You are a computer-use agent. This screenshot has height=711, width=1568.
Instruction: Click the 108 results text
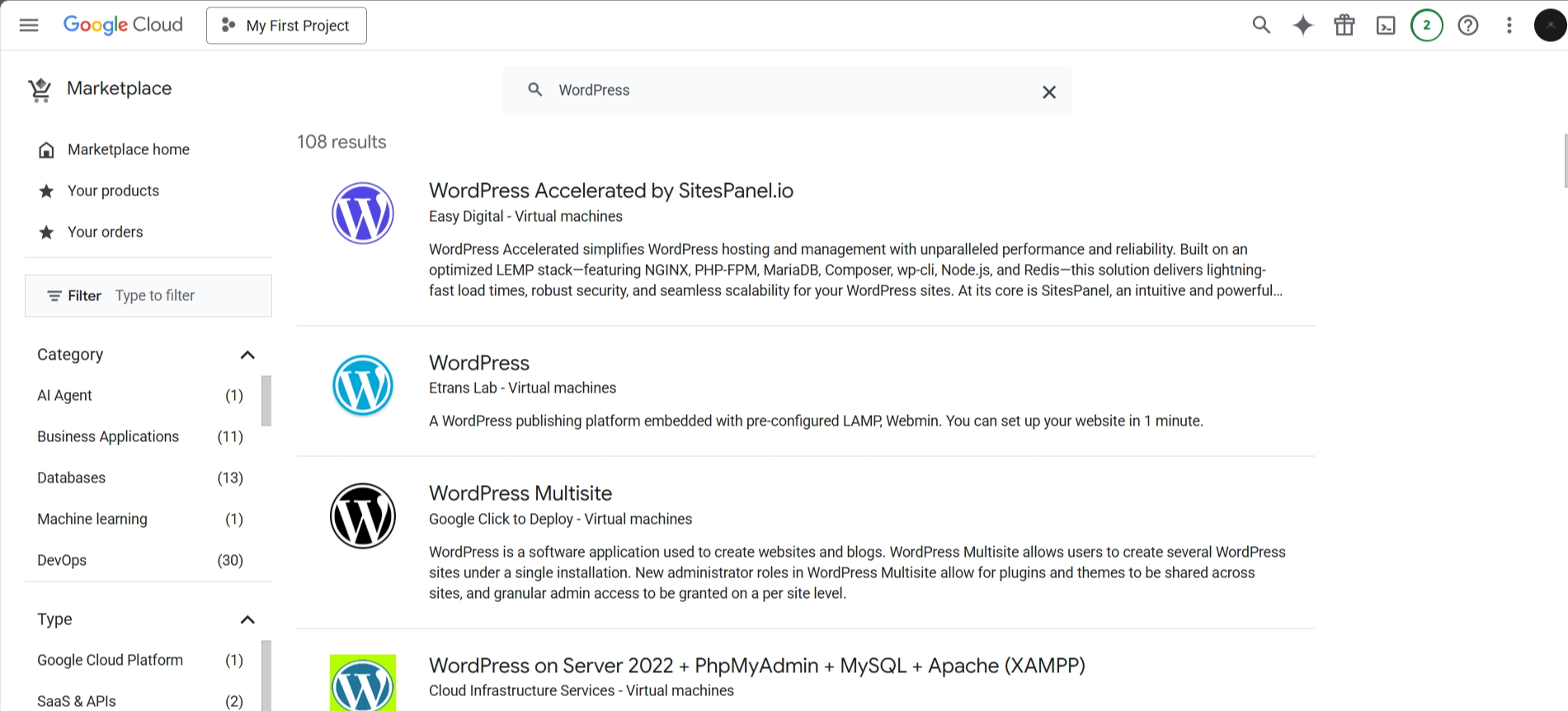pos(341,142)
